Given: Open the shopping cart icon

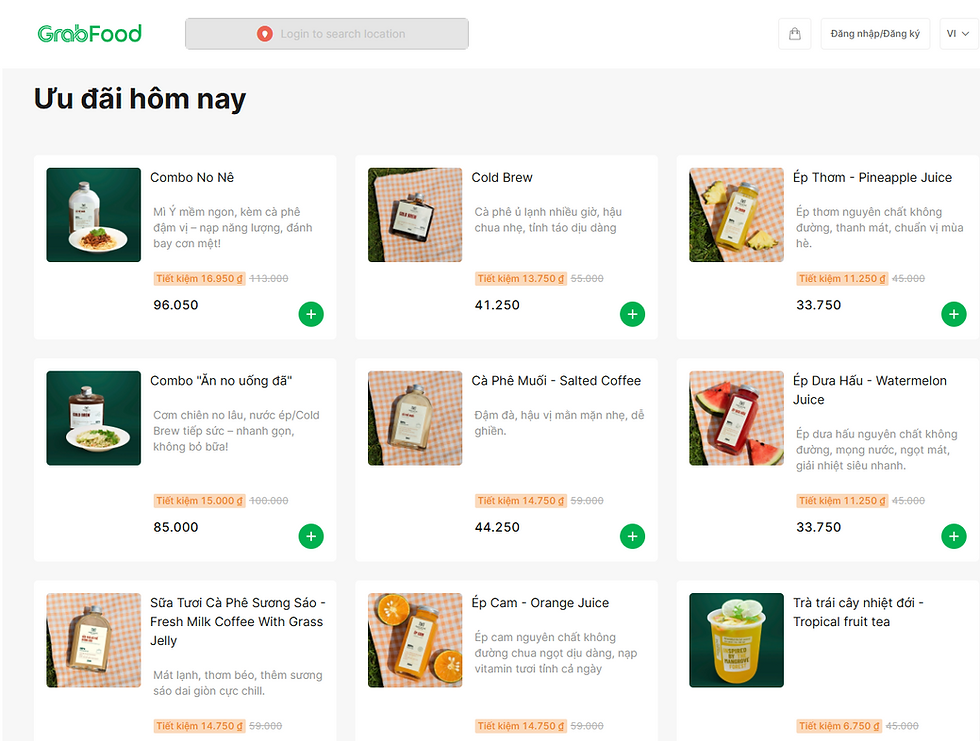Looking at the screenshot, I should (794, 33).
